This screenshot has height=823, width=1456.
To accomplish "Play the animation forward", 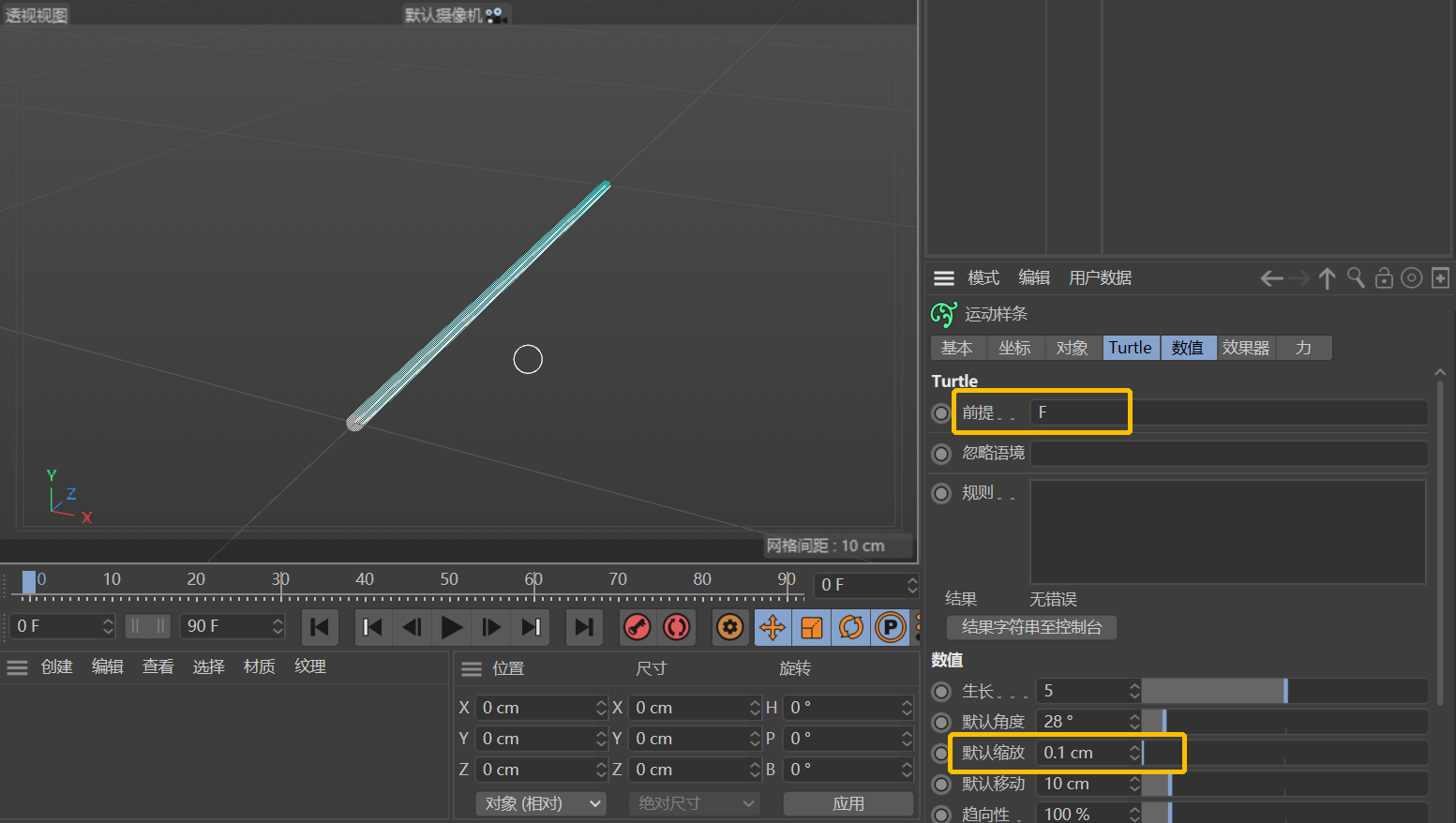I will 452,627.
